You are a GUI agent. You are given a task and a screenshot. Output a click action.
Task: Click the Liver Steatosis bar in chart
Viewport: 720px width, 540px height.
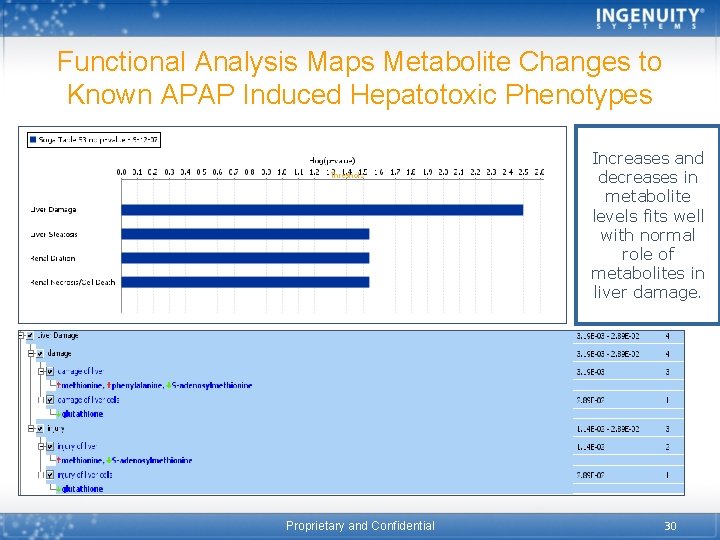245,234
